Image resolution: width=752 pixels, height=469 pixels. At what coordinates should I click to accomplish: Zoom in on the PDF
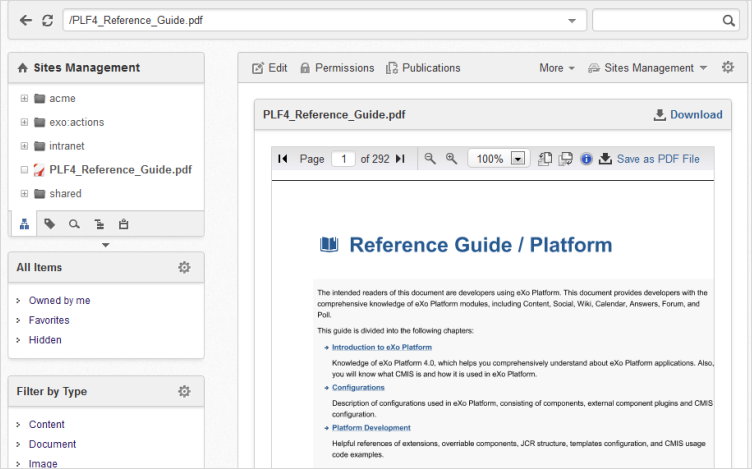(x=451, y=159)
